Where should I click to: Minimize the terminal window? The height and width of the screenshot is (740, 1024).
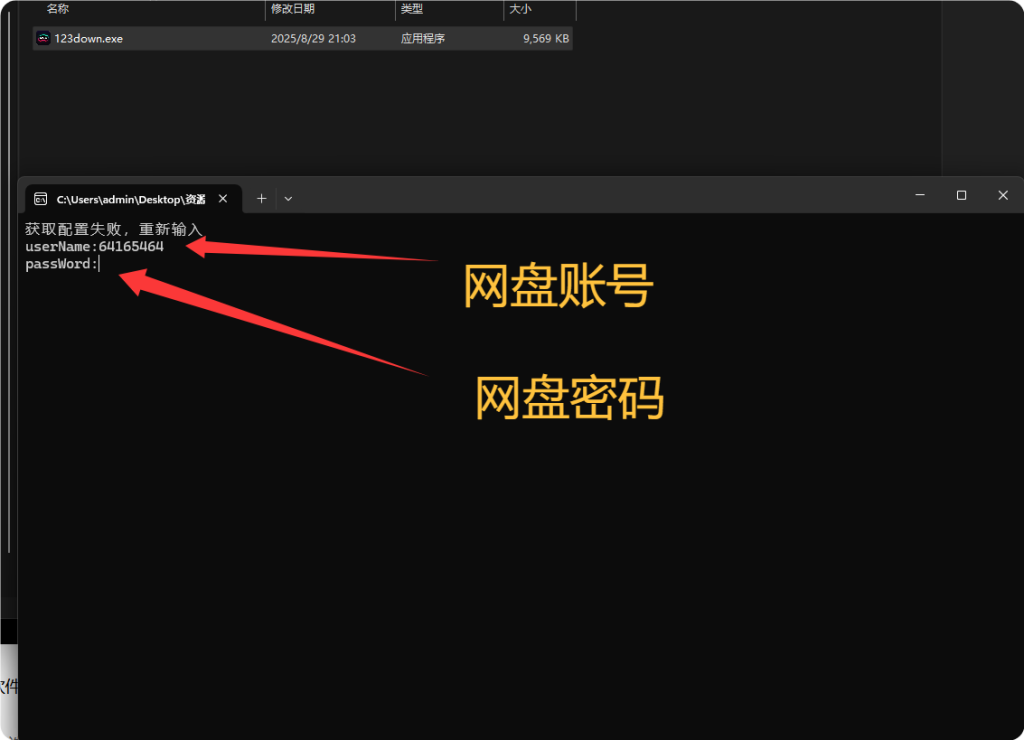[920, 195]
